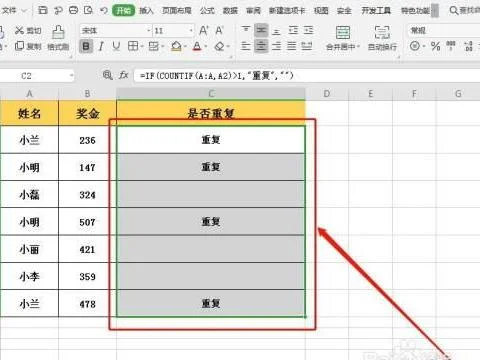The width and height of the screenshot is (480, 360).
Task: Click the fx Insert Function icon
Action: pos(124,75)
